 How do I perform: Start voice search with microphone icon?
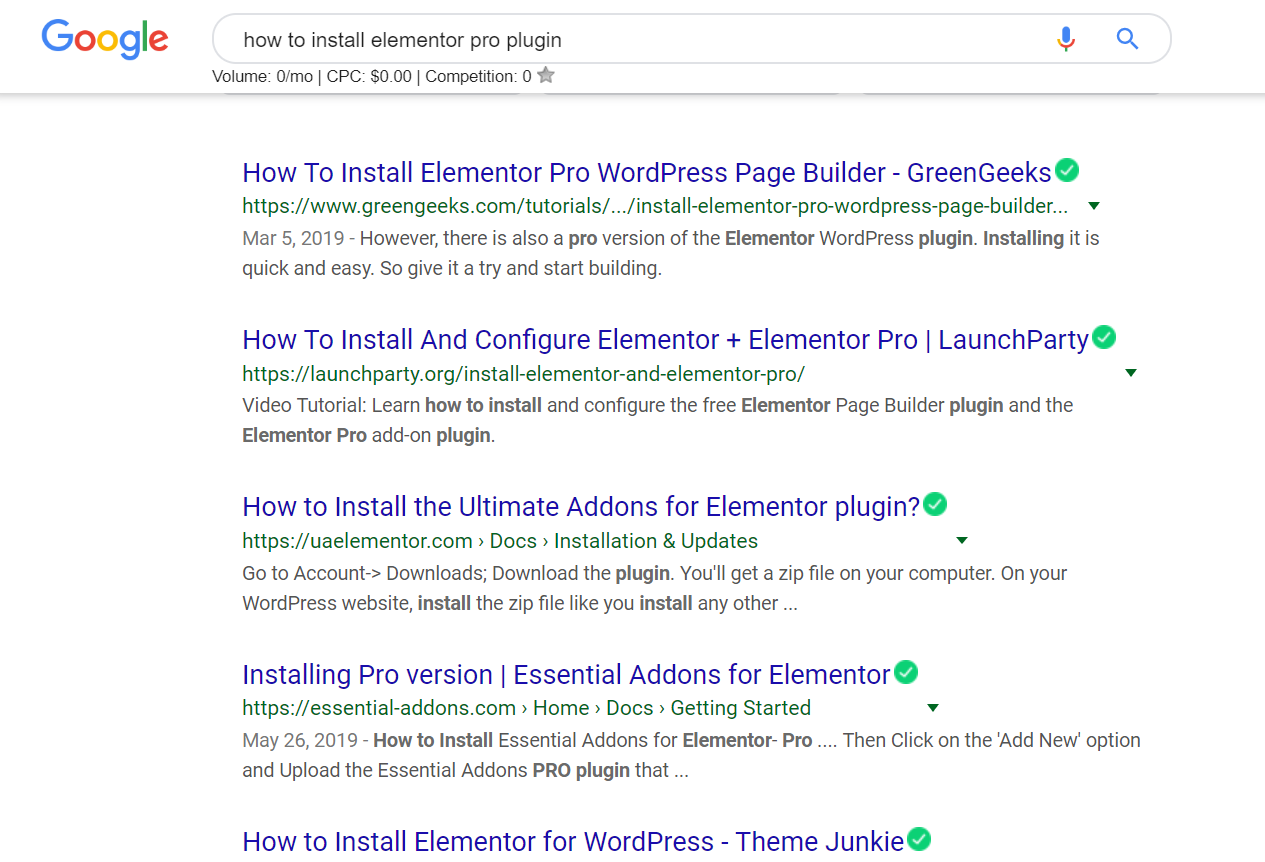tap(1066, 39)
